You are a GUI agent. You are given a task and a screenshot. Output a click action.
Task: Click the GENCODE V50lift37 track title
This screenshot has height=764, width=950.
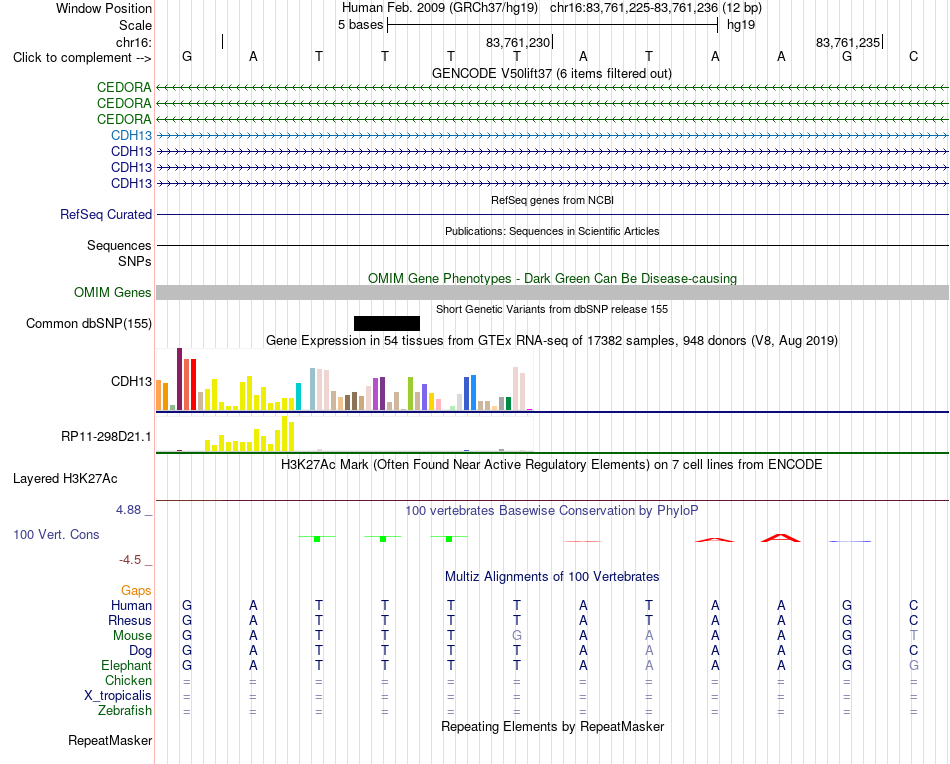coord(552,73)
